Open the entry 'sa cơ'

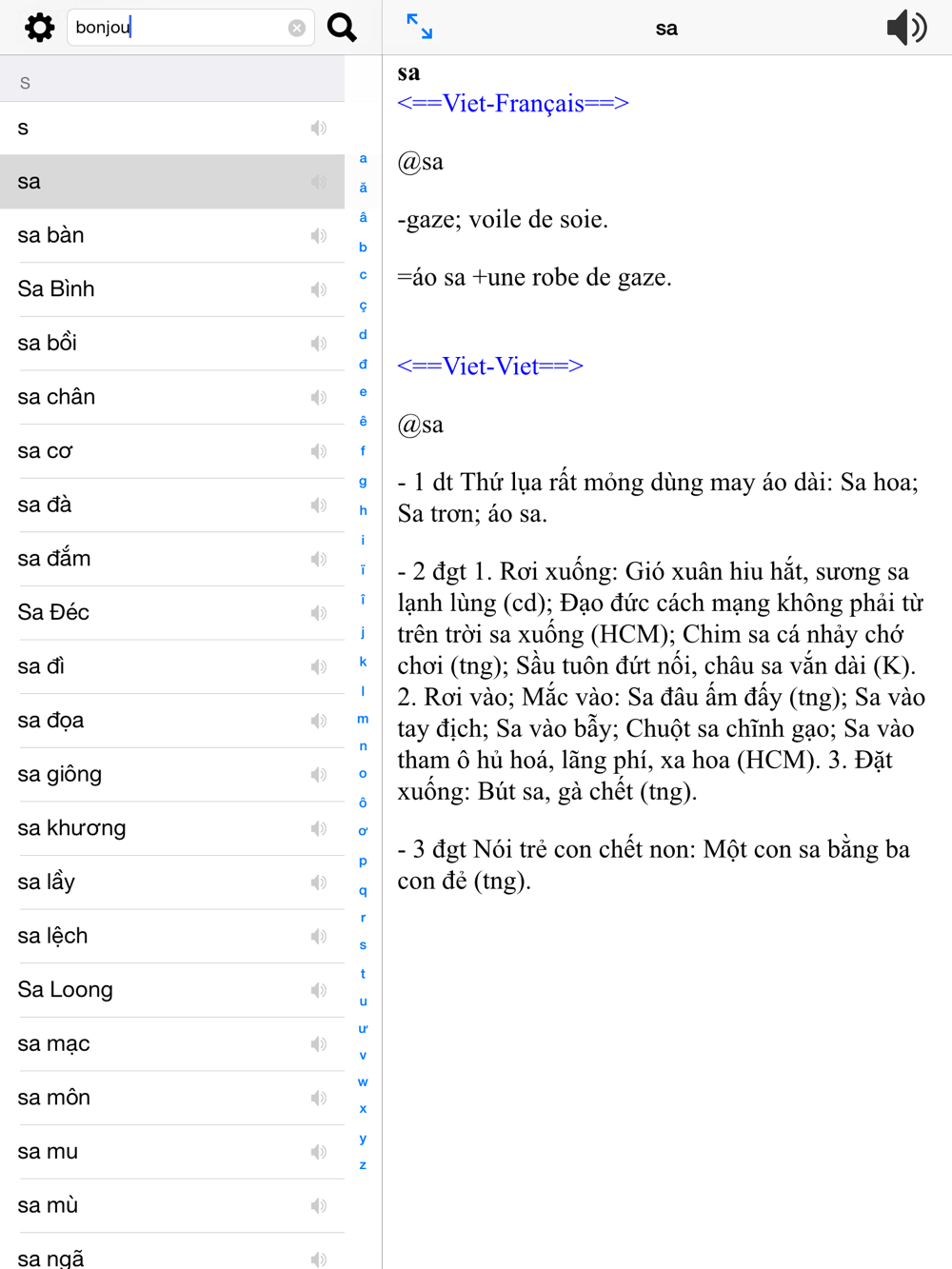[x=172, y=451]
